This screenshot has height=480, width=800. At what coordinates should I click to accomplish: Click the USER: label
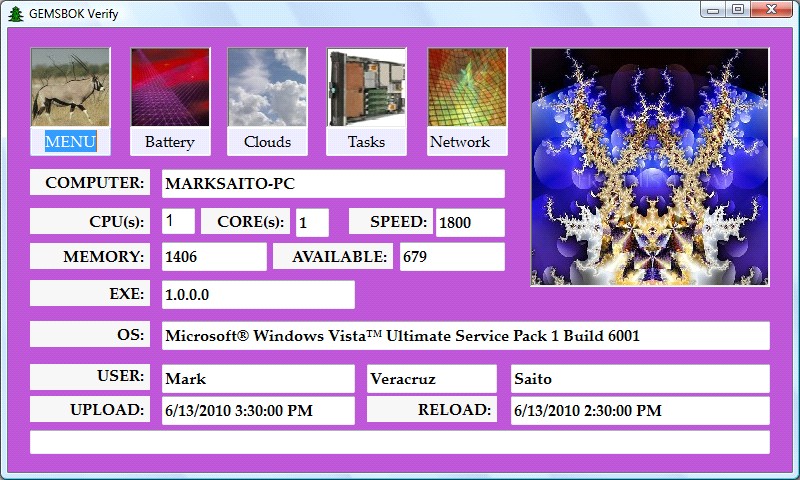click(90, 376)
